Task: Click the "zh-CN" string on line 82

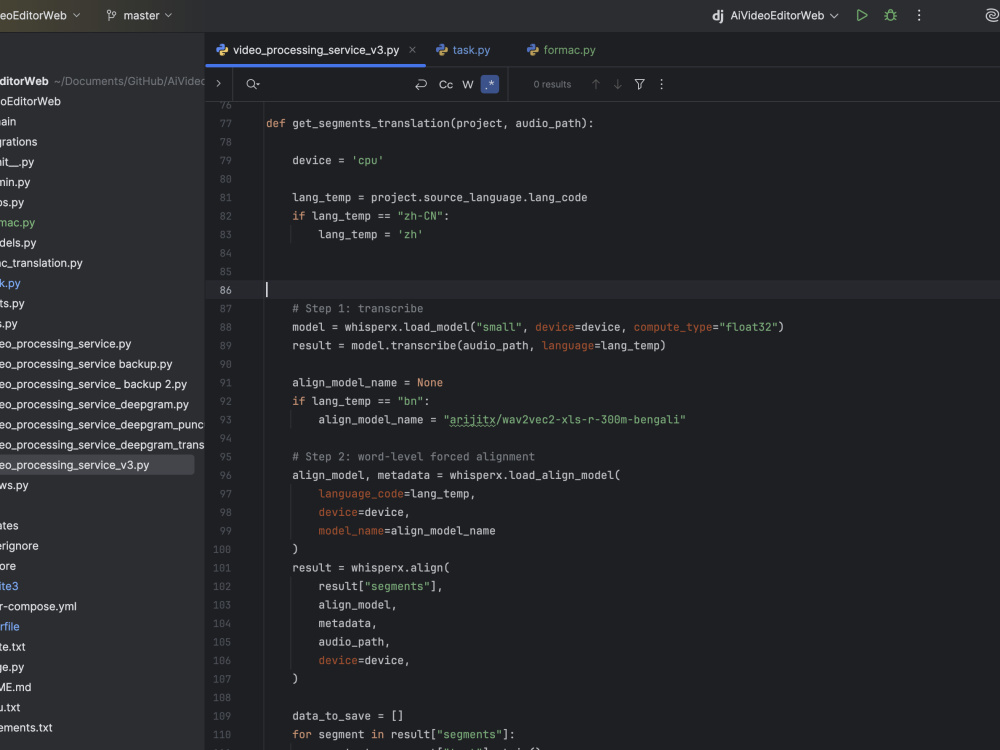Action: point(420,216)
